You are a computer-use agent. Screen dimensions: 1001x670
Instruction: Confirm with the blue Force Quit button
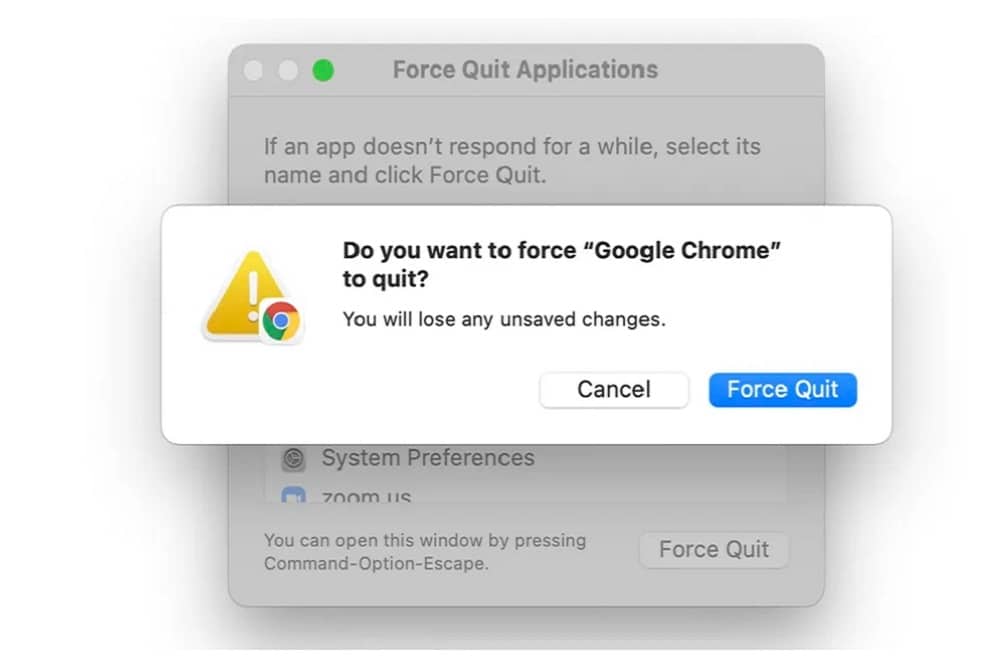[782, 390]
